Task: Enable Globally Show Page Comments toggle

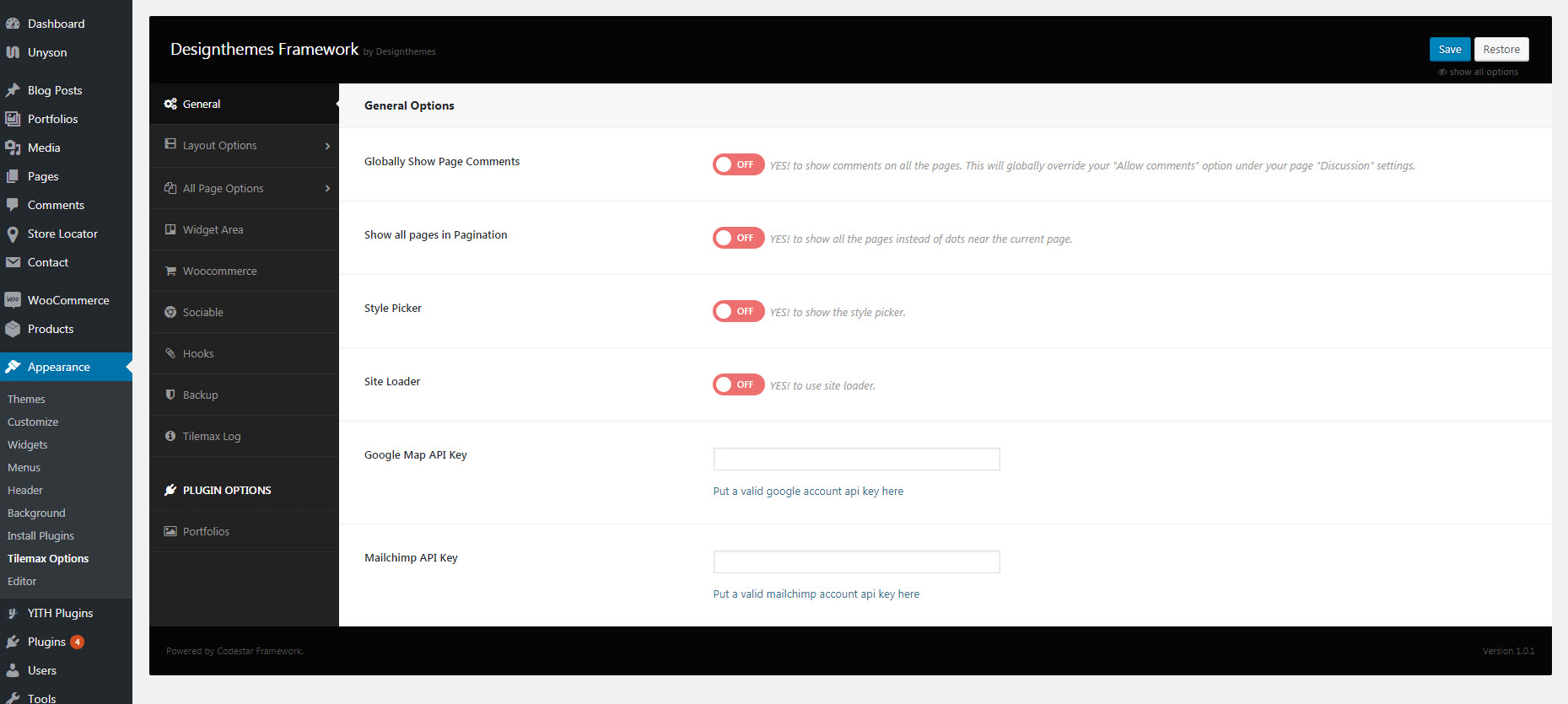Action: tap(738, 164)
